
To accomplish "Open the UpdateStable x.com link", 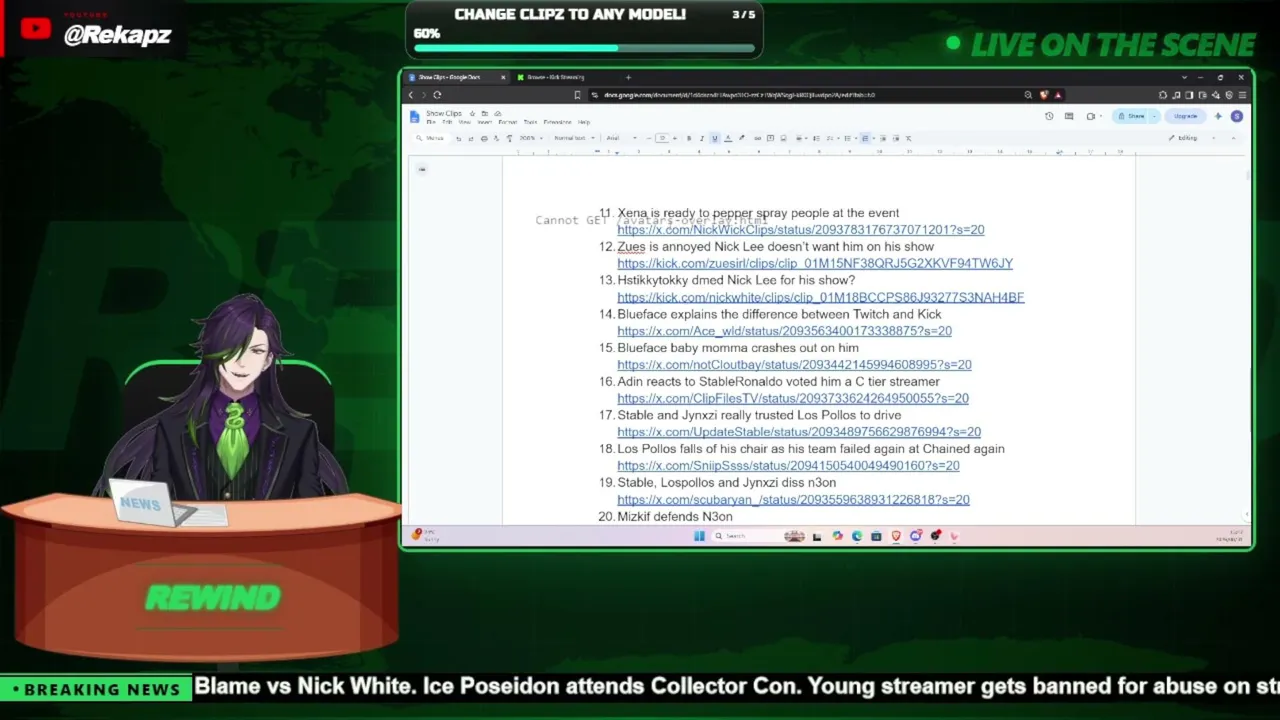I will pyautogui.click(x=799, y=432).
